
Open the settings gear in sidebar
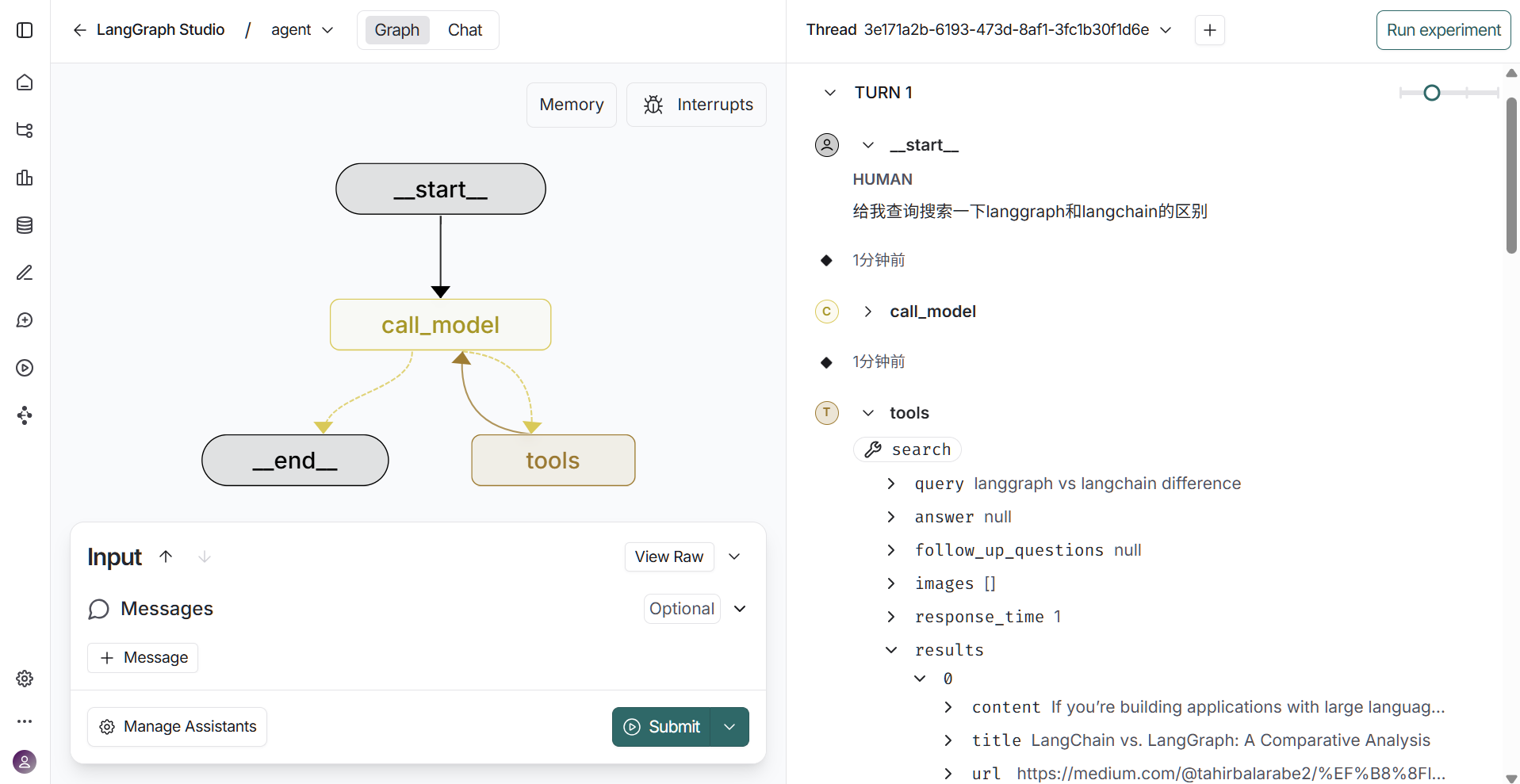tap(25, 679)
